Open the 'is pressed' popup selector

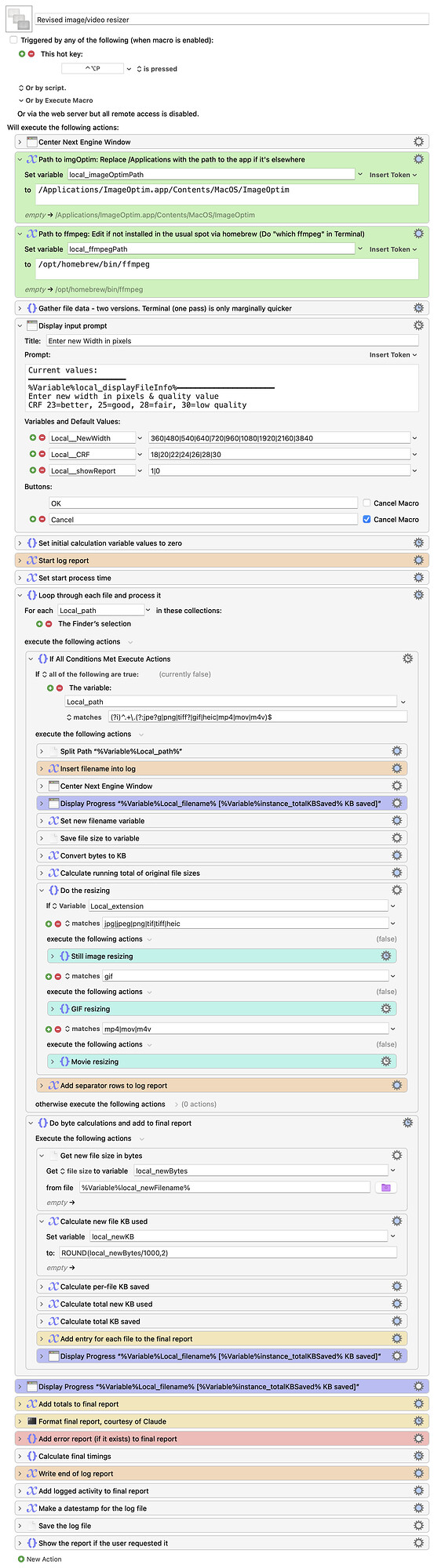157,69
